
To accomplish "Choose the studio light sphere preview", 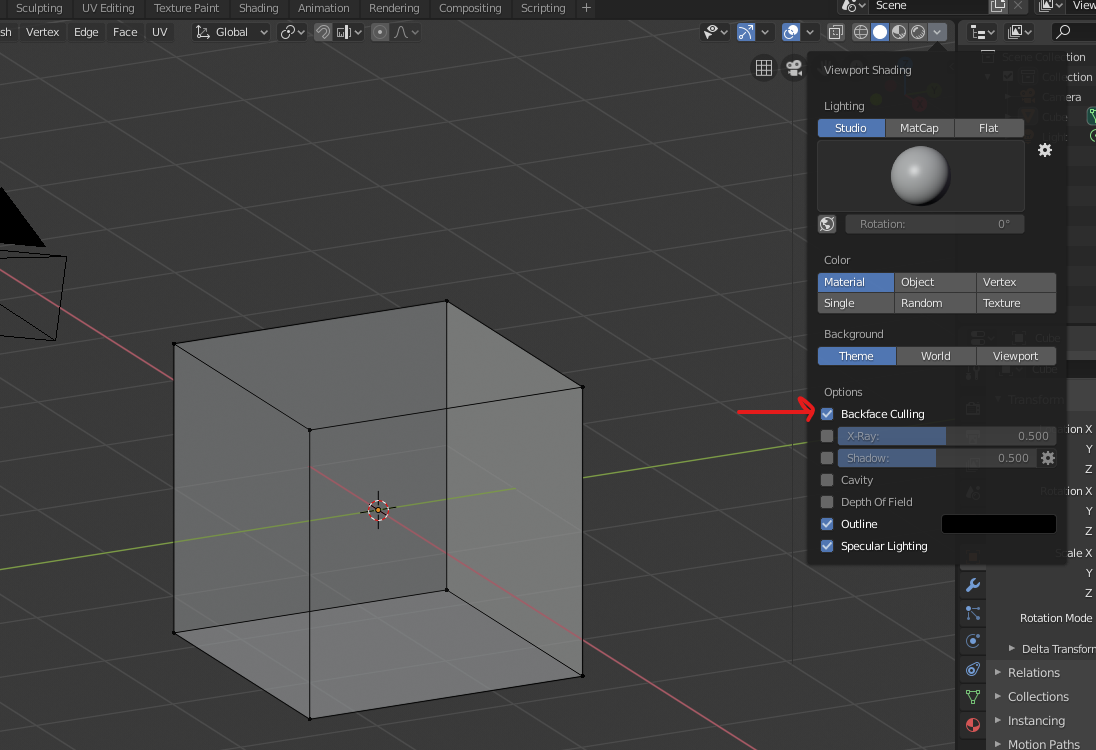I will [920, 175].
